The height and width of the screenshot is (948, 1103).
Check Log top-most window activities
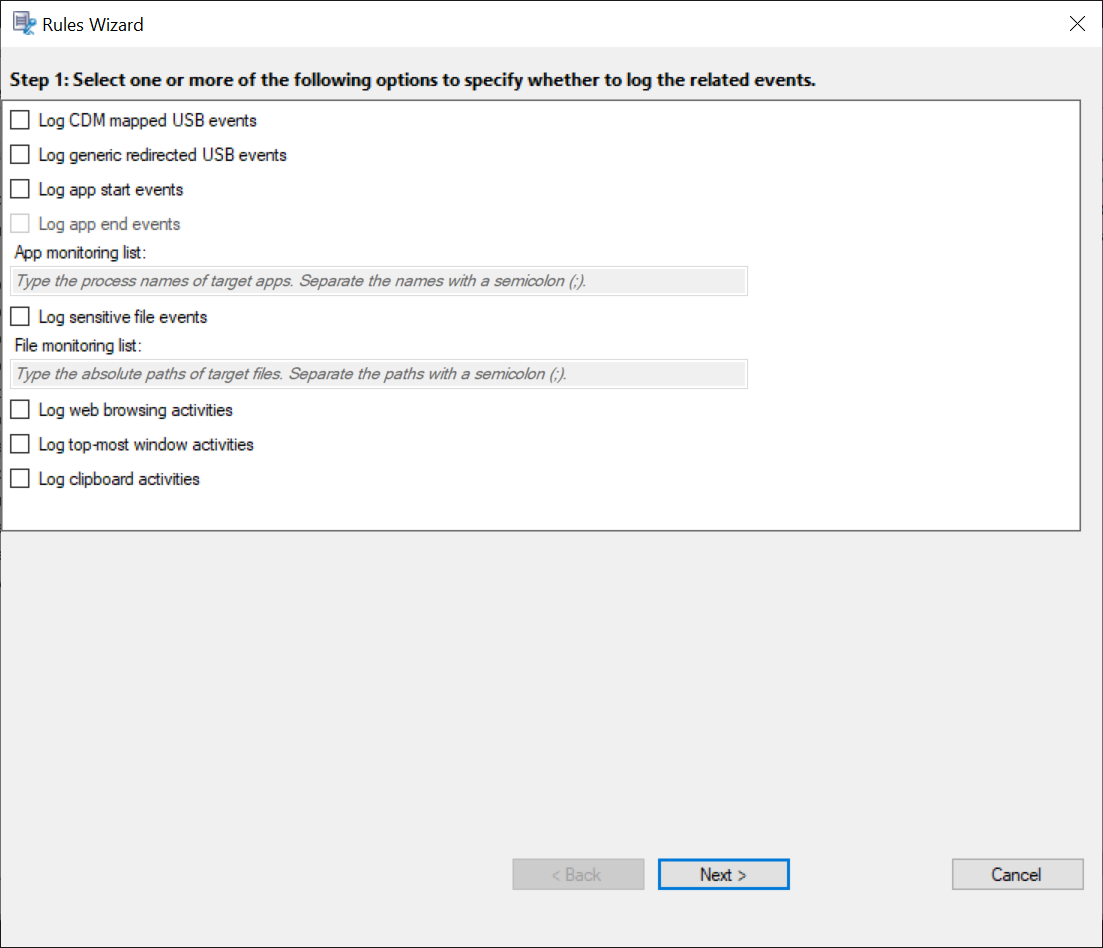click(x=20, y=444)
